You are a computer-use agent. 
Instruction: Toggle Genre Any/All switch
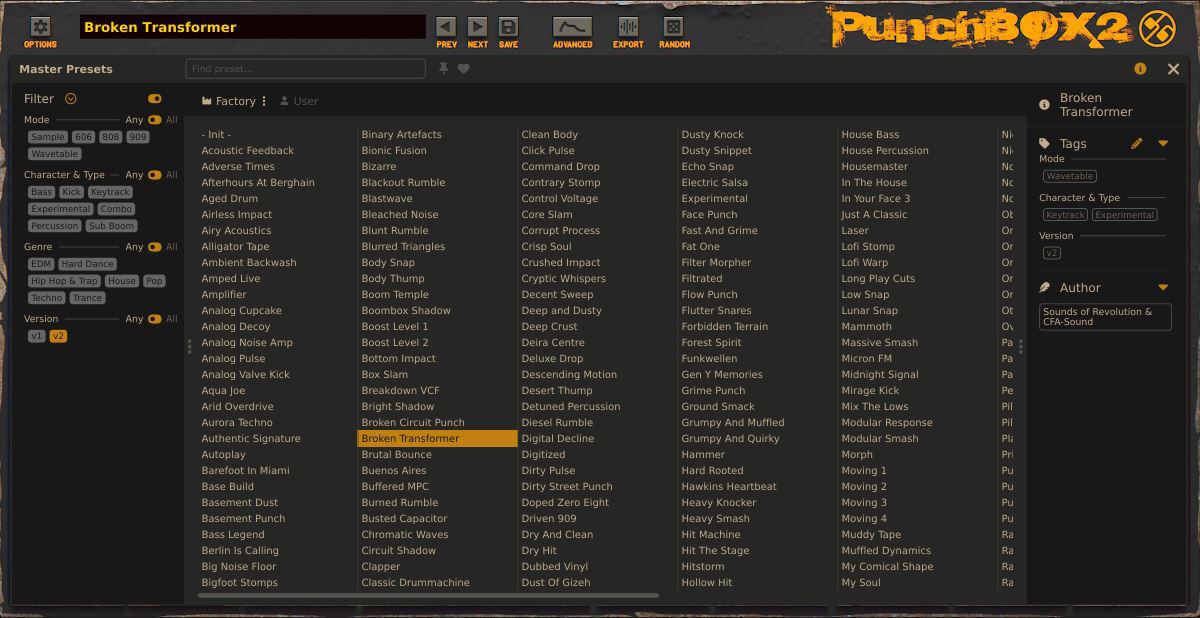154,247
